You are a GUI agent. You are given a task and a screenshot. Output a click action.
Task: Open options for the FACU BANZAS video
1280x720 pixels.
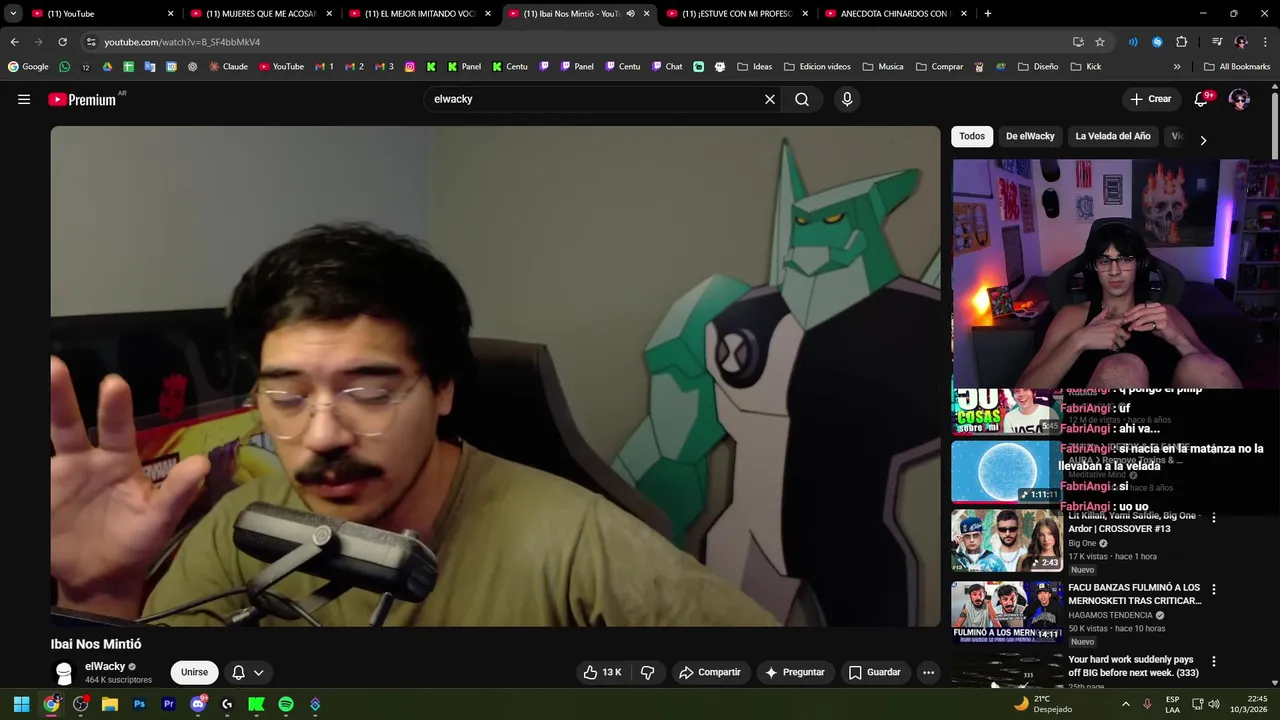(1214, 590)
